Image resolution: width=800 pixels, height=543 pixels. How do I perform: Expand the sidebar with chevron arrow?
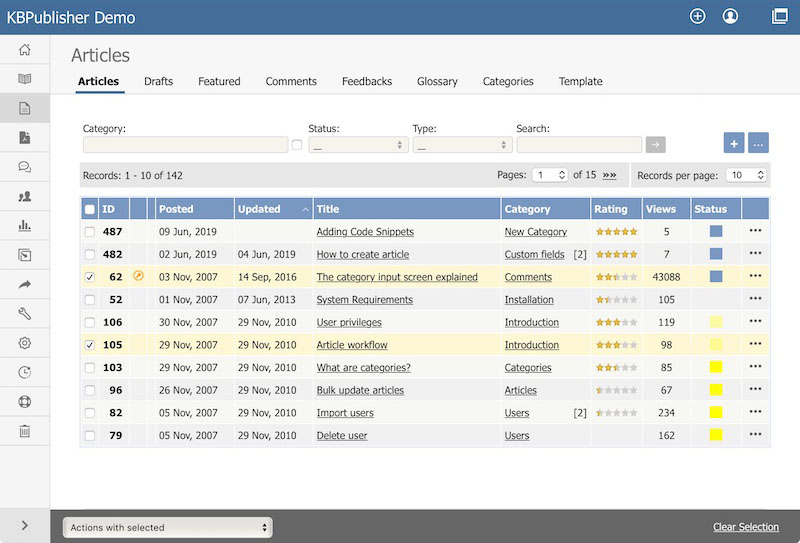(24, 525)
